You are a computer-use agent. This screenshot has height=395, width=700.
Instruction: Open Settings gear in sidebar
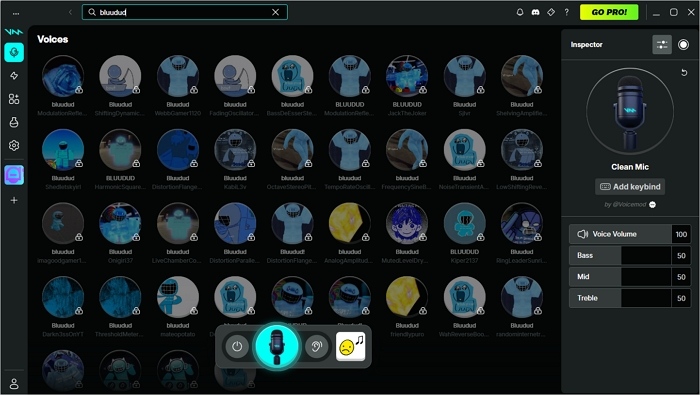coord(14,146)
